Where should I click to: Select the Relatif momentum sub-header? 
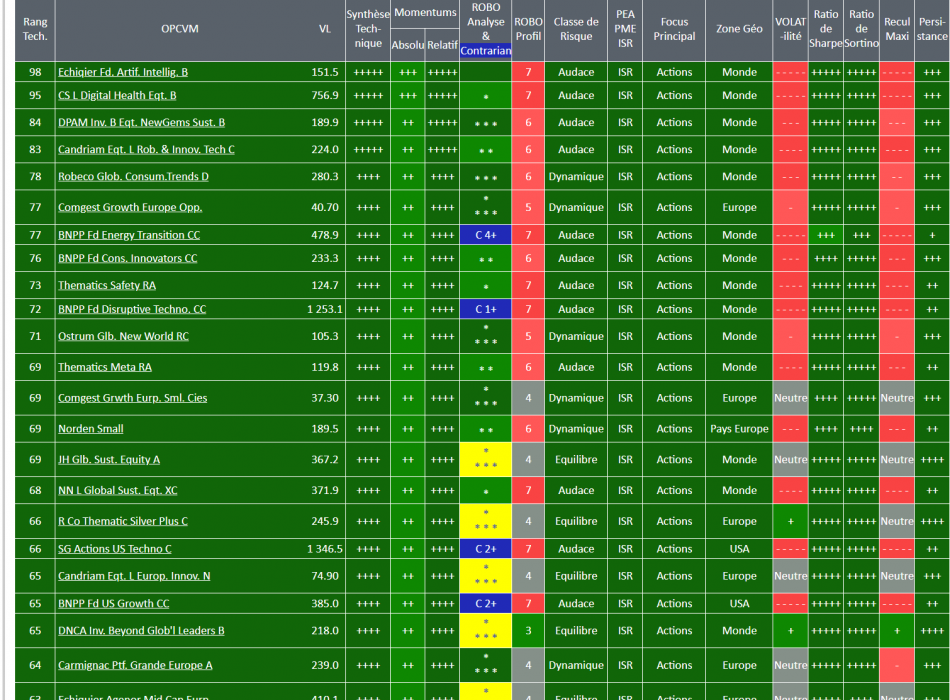coord(442,45)
